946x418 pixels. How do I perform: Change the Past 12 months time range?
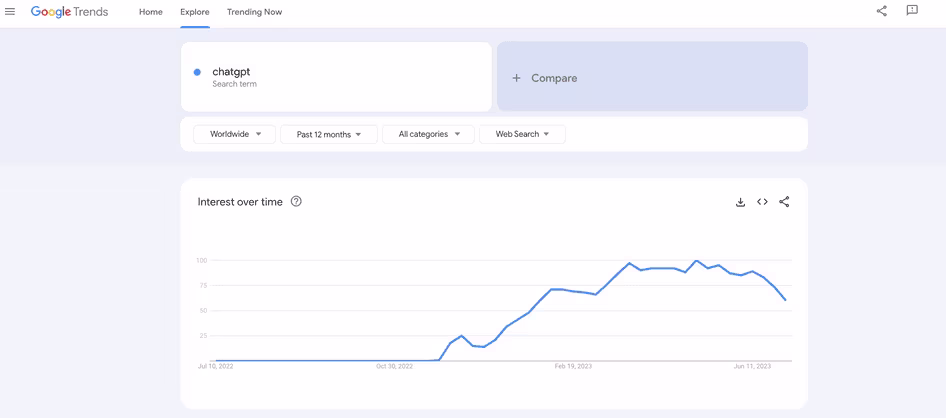(329, 134)
